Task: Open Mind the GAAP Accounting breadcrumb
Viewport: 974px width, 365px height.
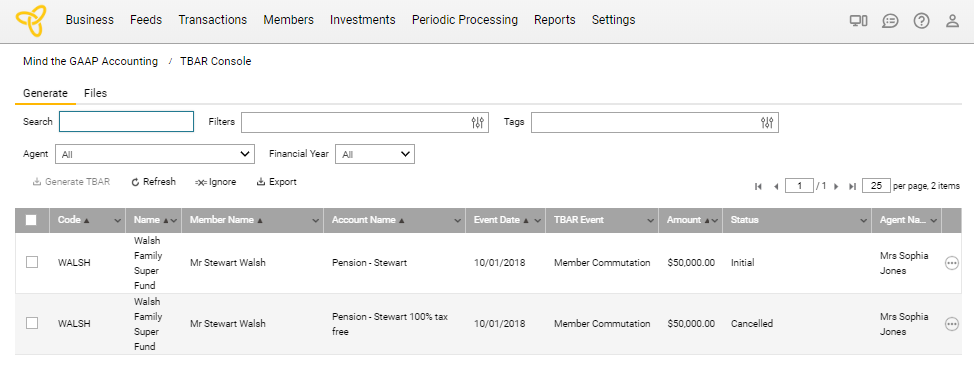Action: click(x=91, y=61)
